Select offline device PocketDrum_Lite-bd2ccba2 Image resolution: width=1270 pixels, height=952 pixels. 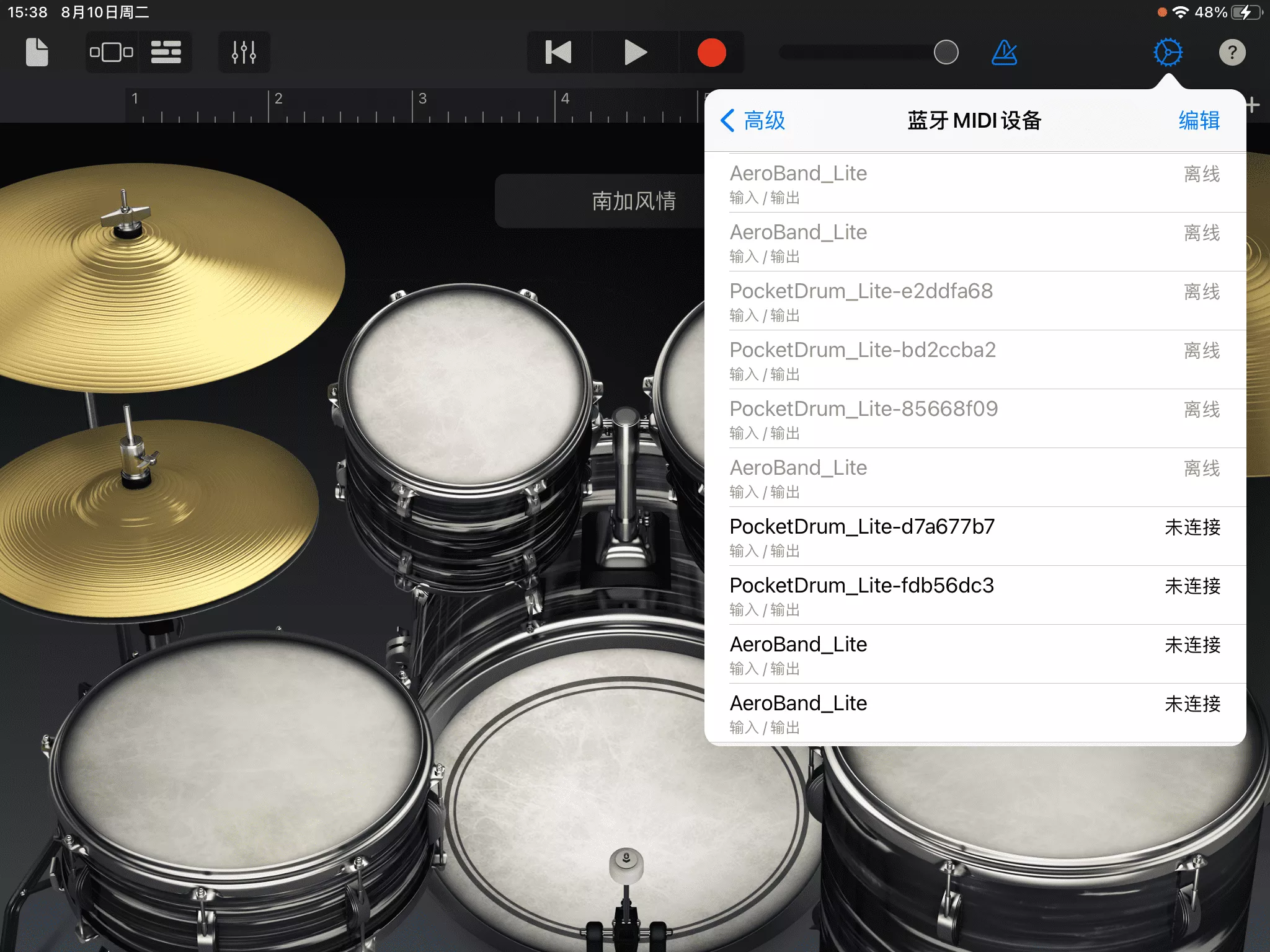[x=975, y=360]
